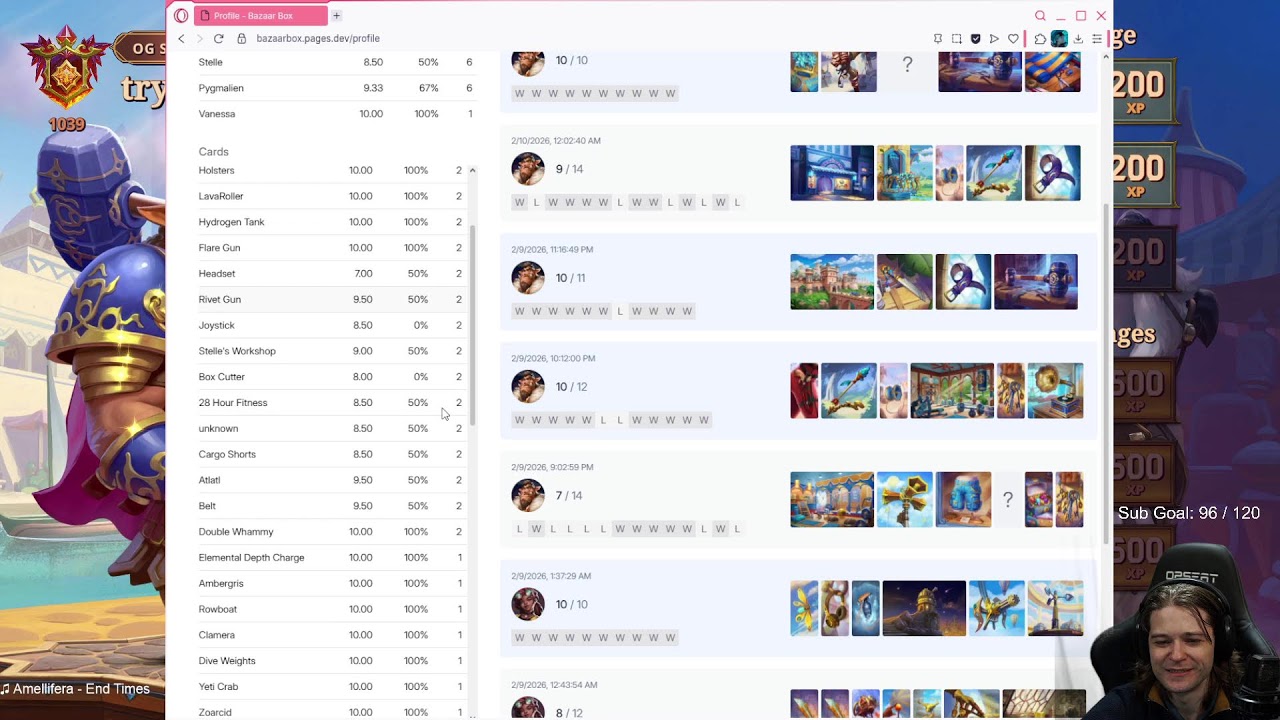The height and width of the screenshot is (720, 1280).
Task: Select the Profile - Bazaar Box tab
Action: click(260, 16)
